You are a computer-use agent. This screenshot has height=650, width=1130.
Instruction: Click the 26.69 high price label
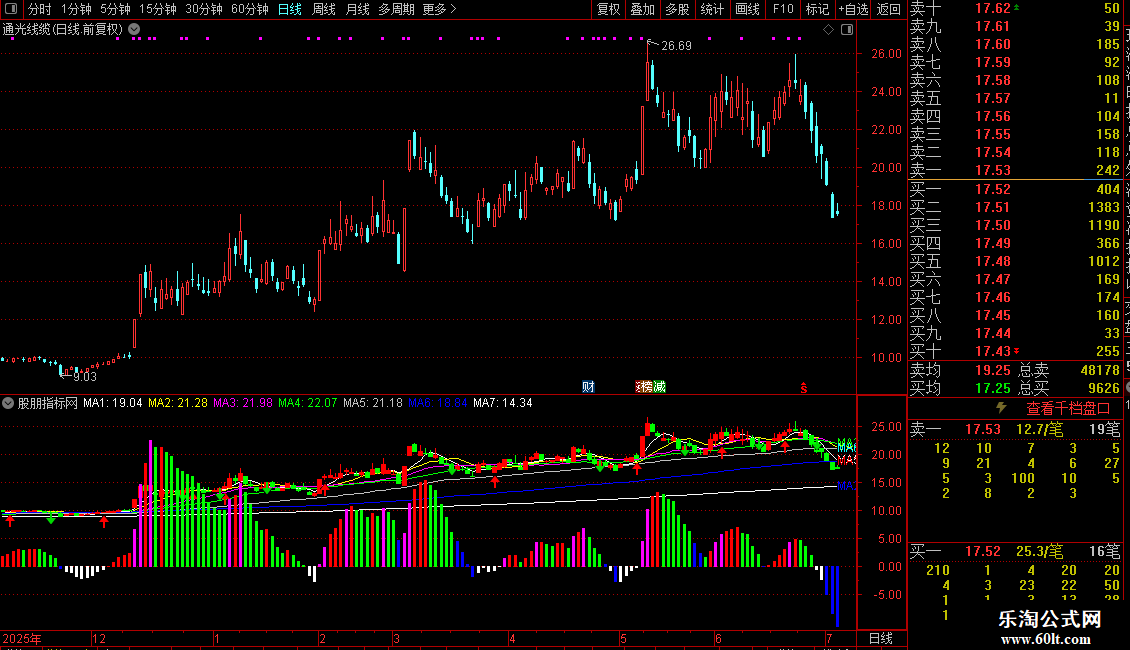pyautogui.click(x=676, y=45)
